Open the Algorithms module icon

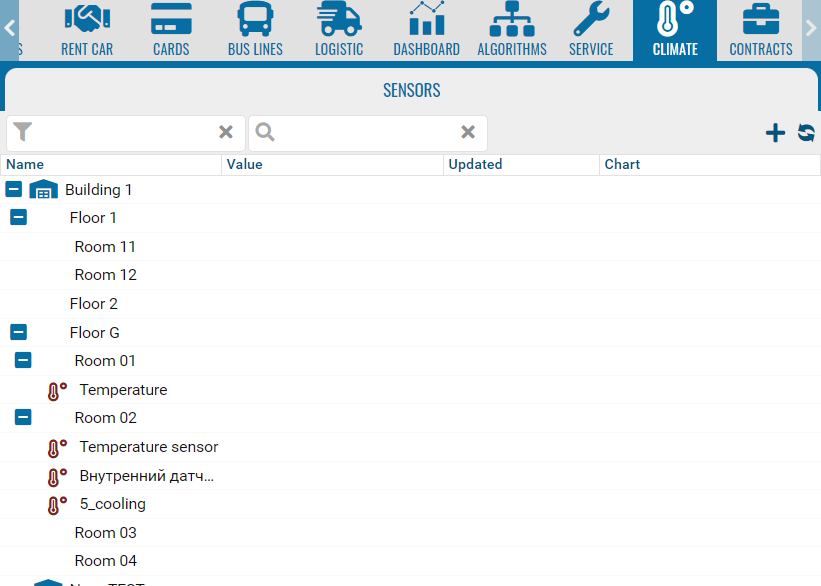pos(512,19)
